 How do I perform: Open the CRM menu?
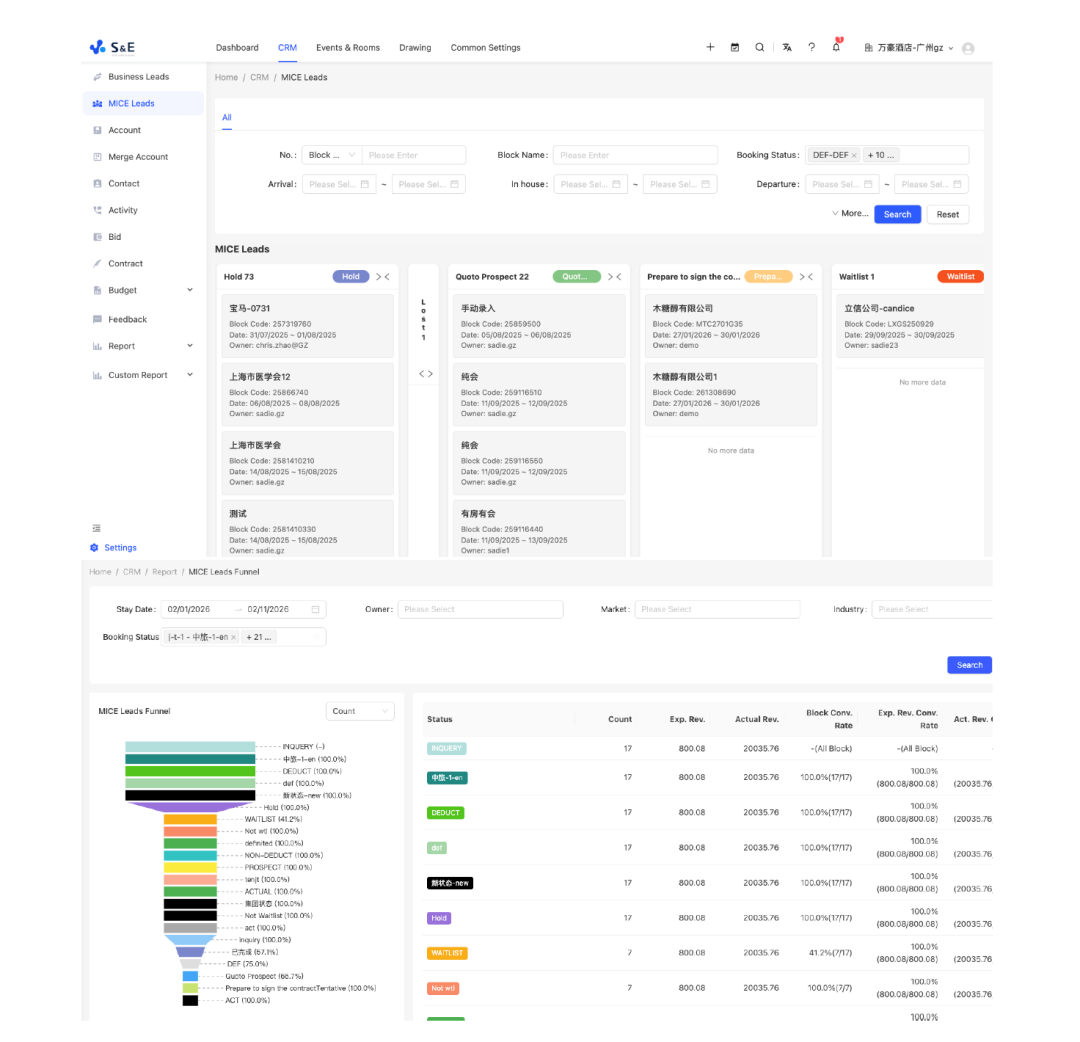[287, 48]
